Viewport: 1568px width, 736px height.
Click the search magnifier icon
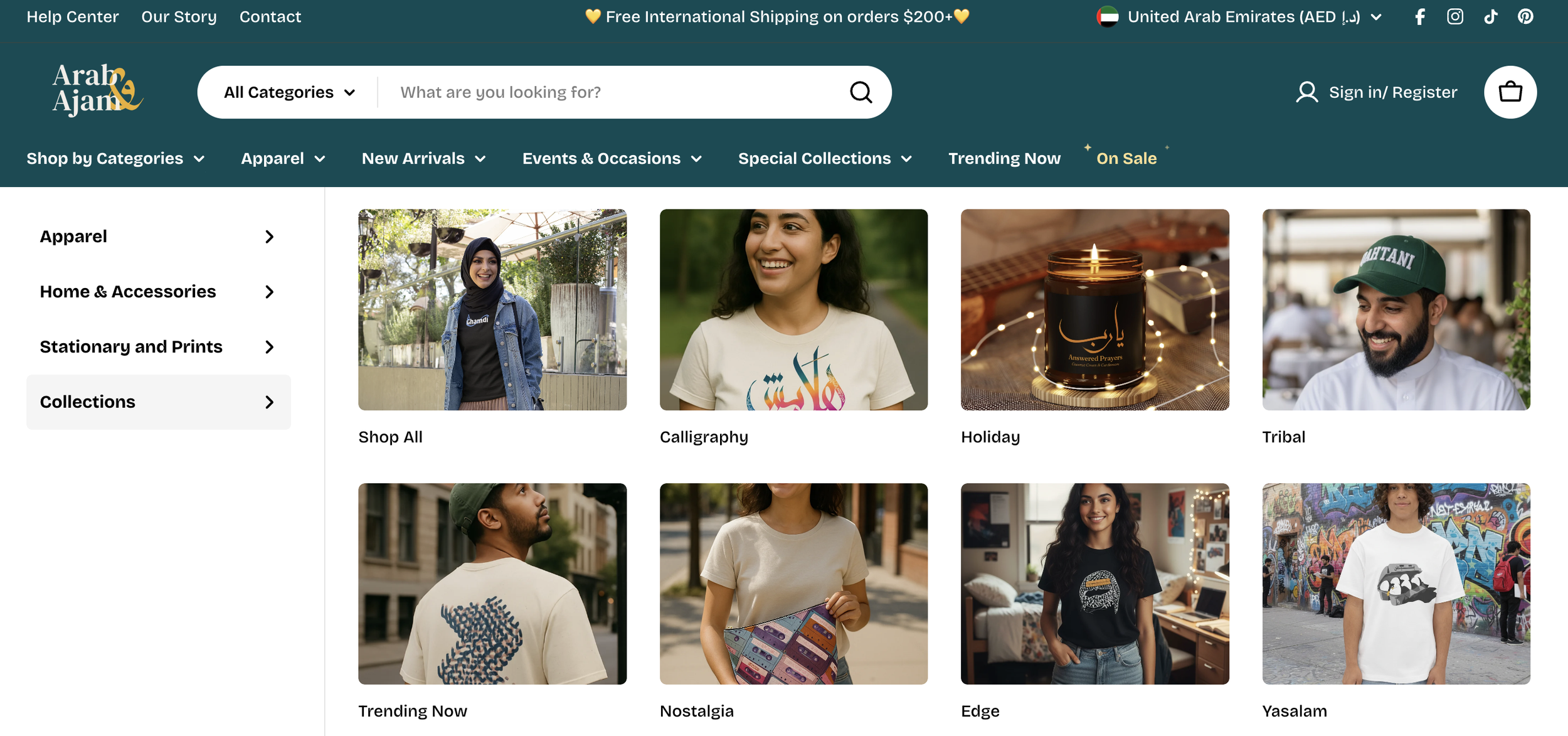(x=861, y=92)
